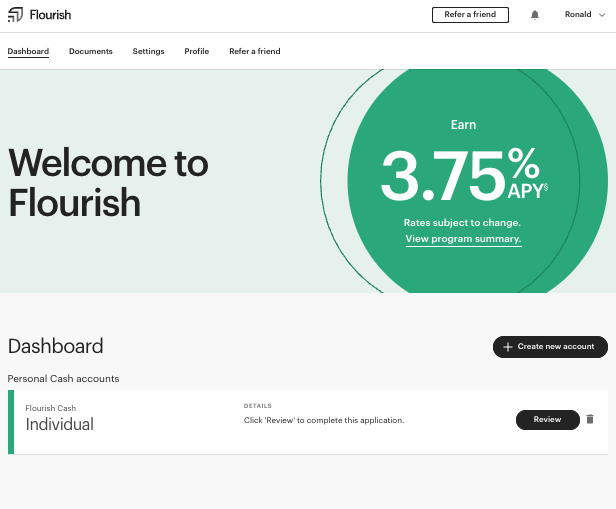Go to the Dashboard tab

pos(28,51)
